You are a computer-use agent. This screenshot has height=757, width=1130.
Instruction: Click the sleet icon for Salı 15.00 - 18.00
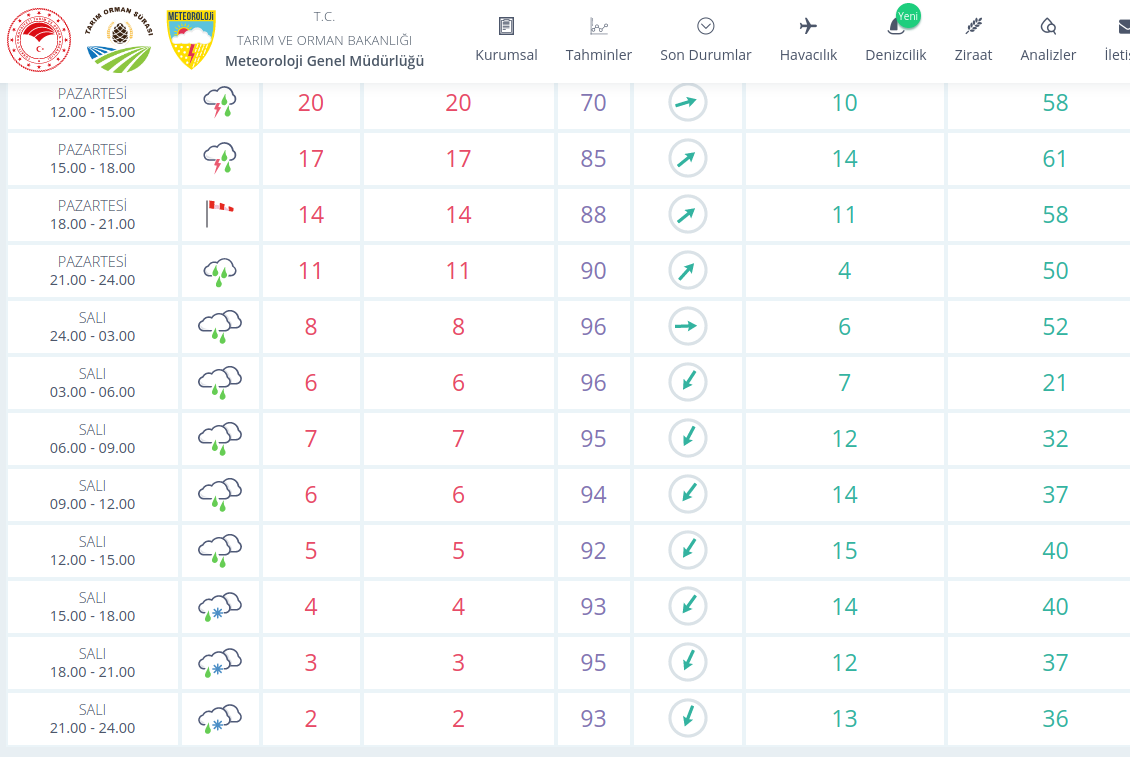pos(220,606)
